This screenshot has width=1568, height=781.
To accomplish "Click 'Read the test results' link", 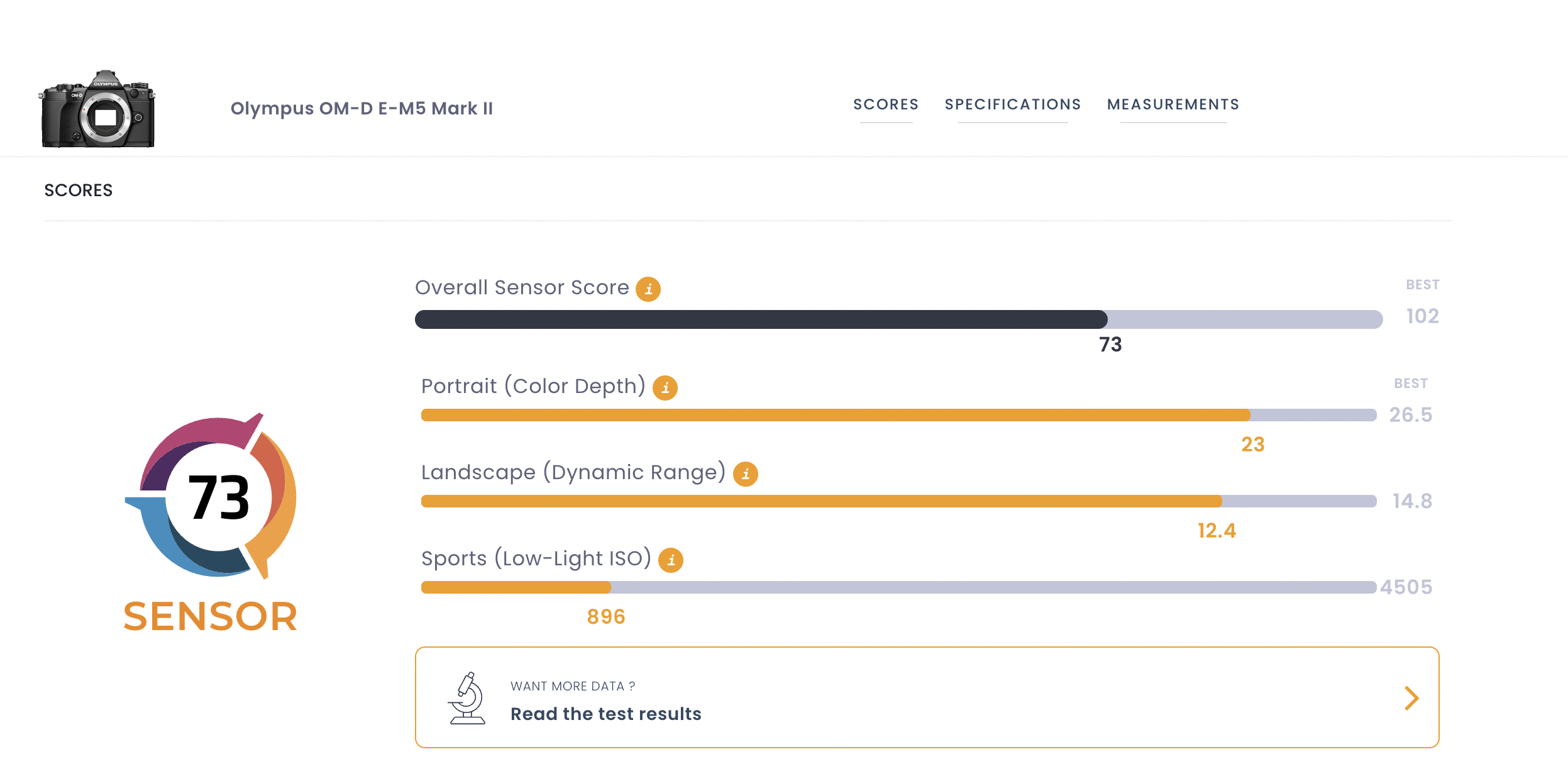I will click(x=605, y=714).
